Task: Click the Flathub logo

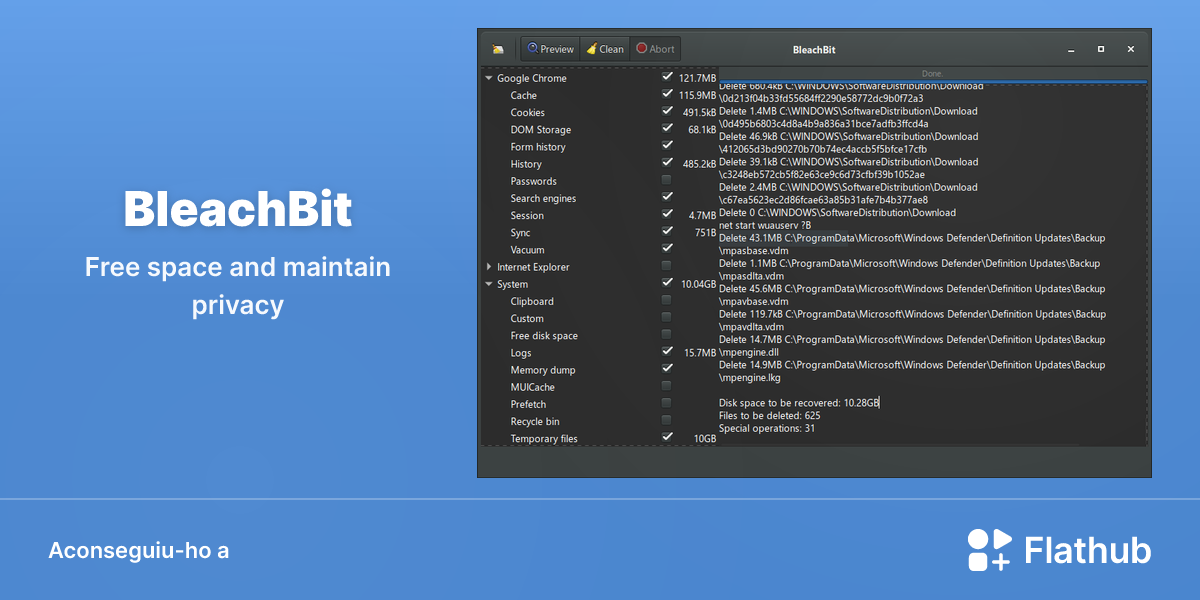Action: [1059, 550]
